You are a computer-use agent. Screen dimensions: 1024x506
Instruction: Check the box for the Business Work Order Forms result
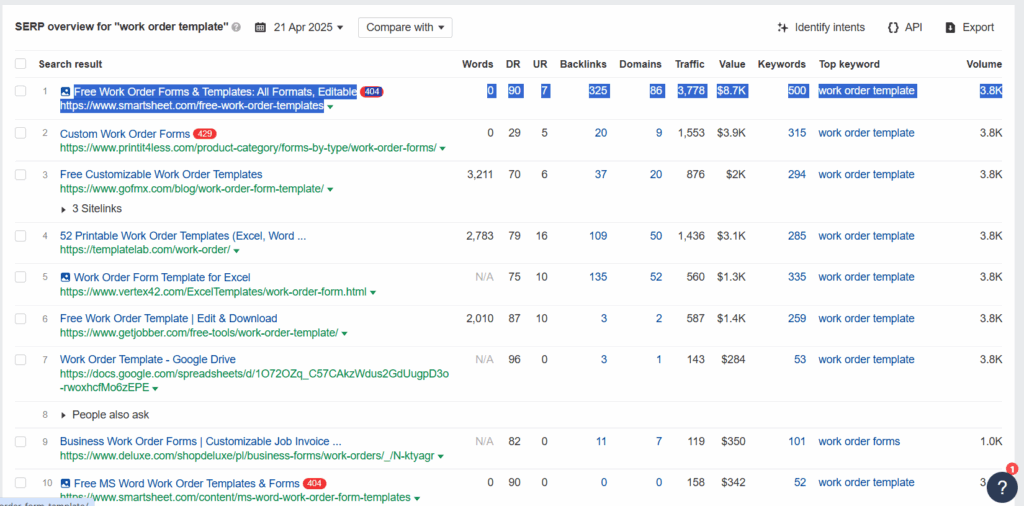(x=21, y=441)
